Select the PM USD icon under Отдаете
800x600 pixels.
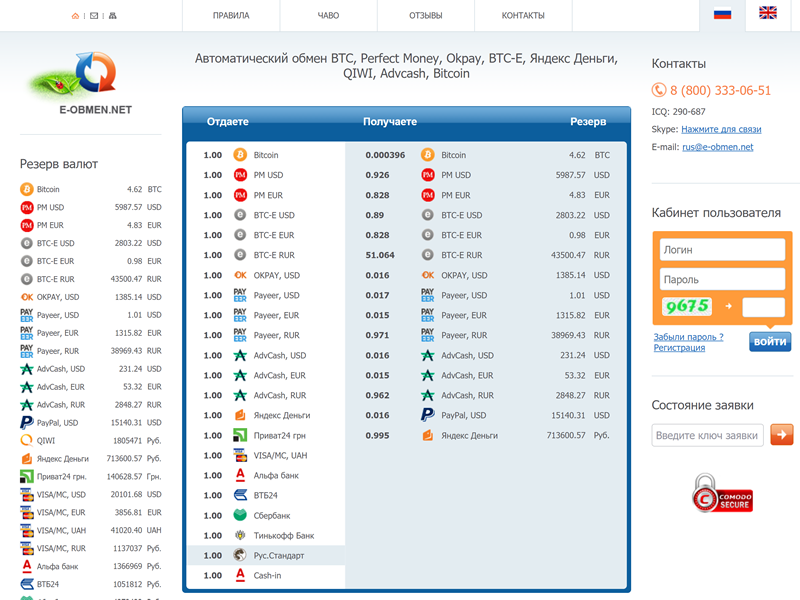pyautogui.click(x=240, y=175)
